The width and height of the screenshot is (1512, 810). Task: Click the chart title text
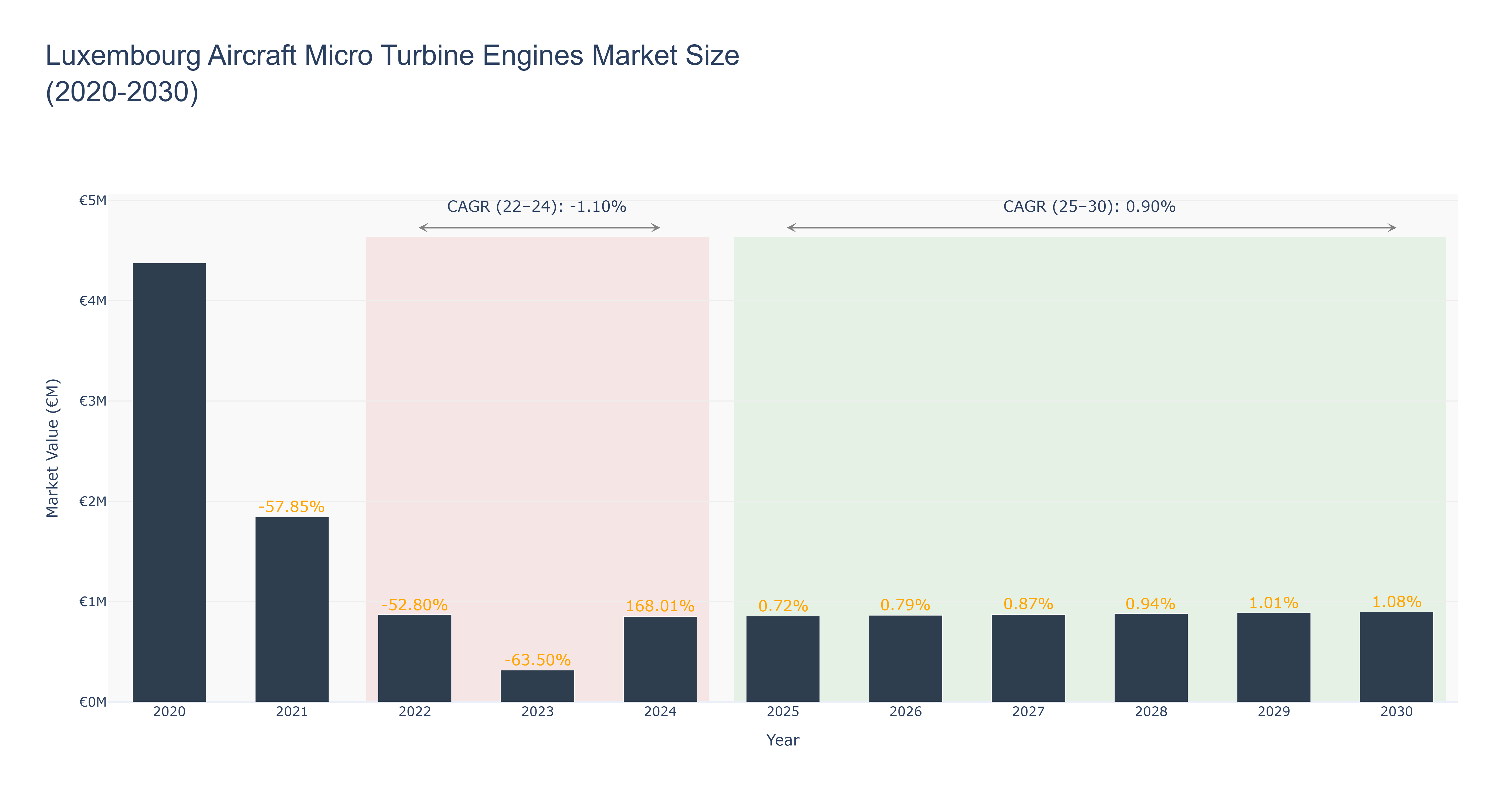[x=392, y=73]
